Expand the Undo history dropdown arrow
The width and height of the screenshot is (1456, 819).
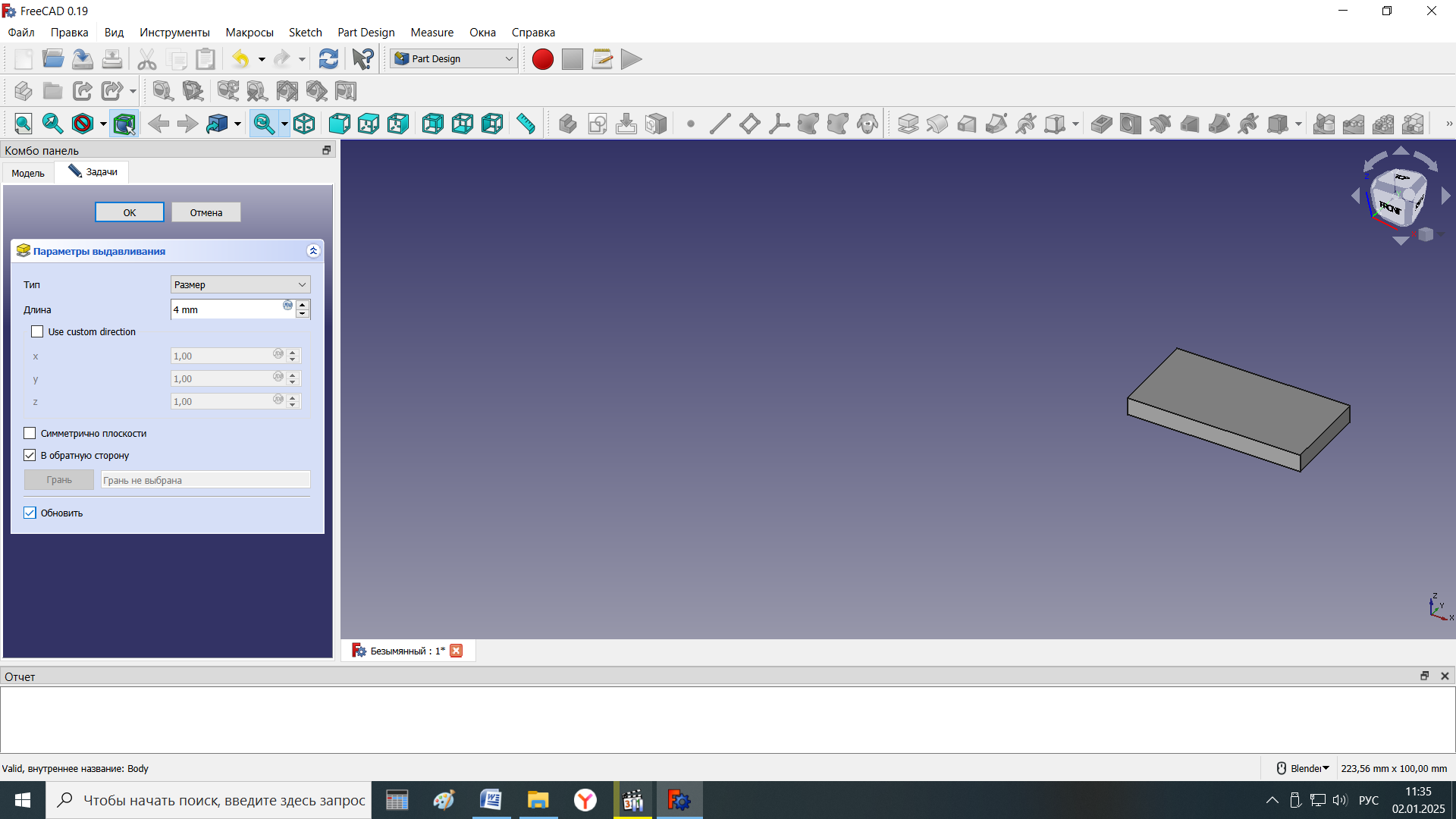[x=262, y=59]
